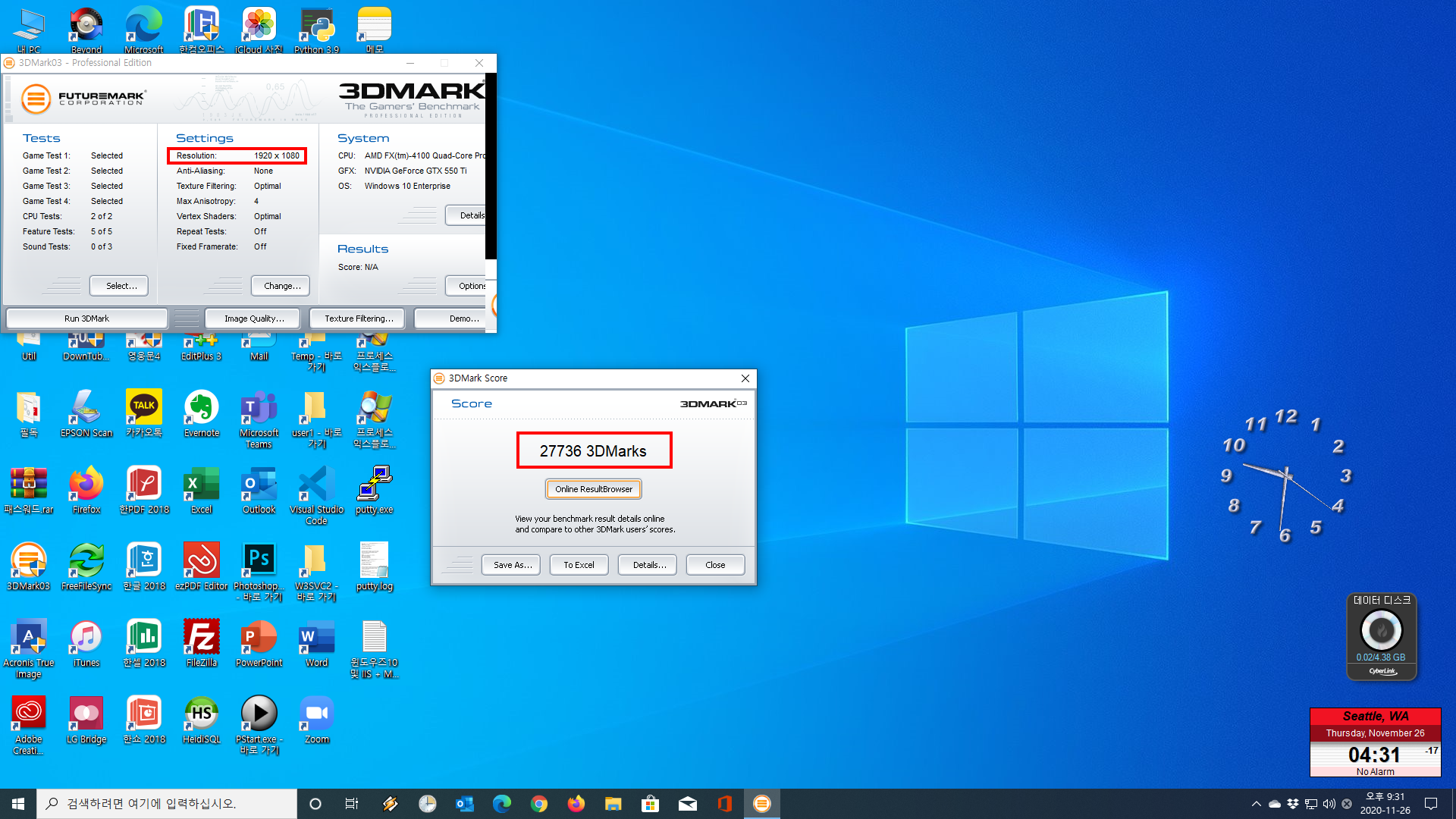Select Visual Studio Code desktop icon
The height and width of the screenshot is (819, 1456).
[317, 496]
